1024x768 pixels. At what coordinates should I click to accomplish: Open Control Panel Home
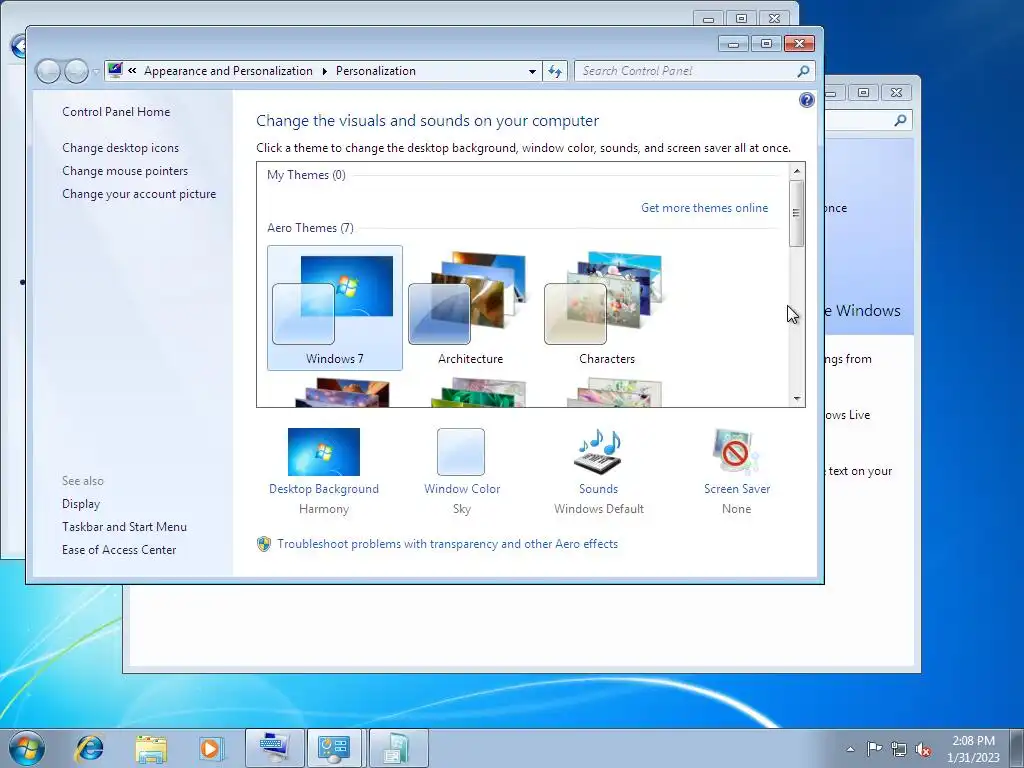116,112
